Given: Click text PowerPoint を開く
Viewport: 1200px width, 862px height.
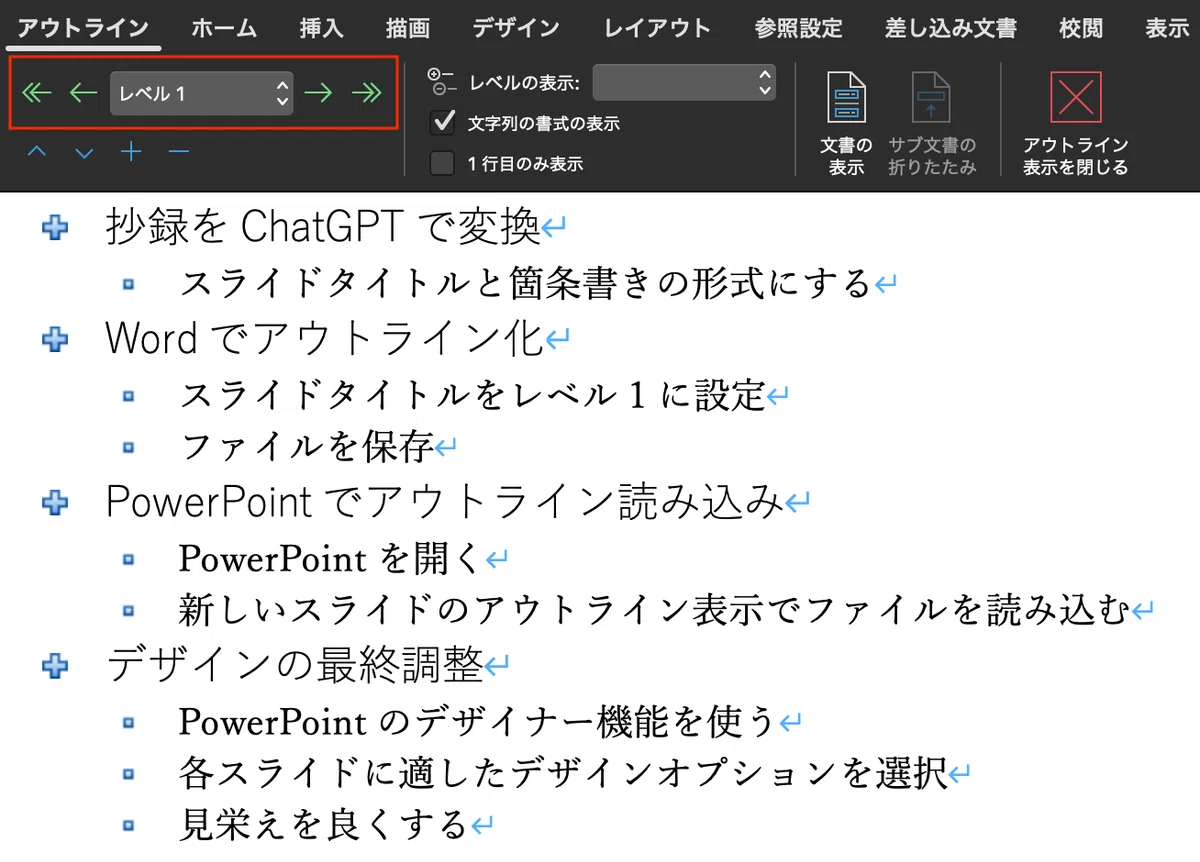Looking at the screenshot, I should click(x=331, y=558).
